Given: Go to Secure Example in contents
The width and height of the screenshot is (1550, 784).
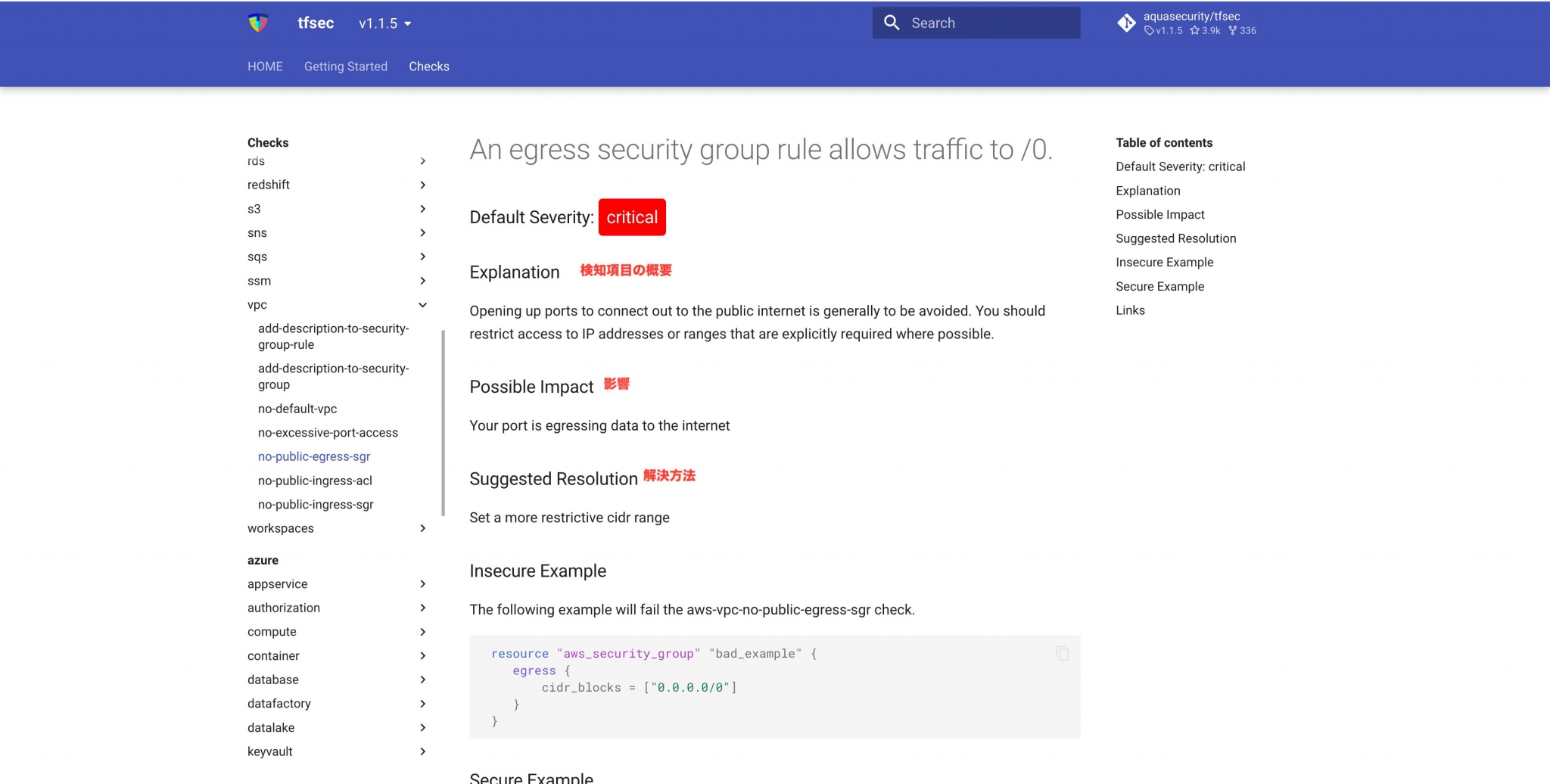Looking at the screenshot, I should click(1159, 286).
